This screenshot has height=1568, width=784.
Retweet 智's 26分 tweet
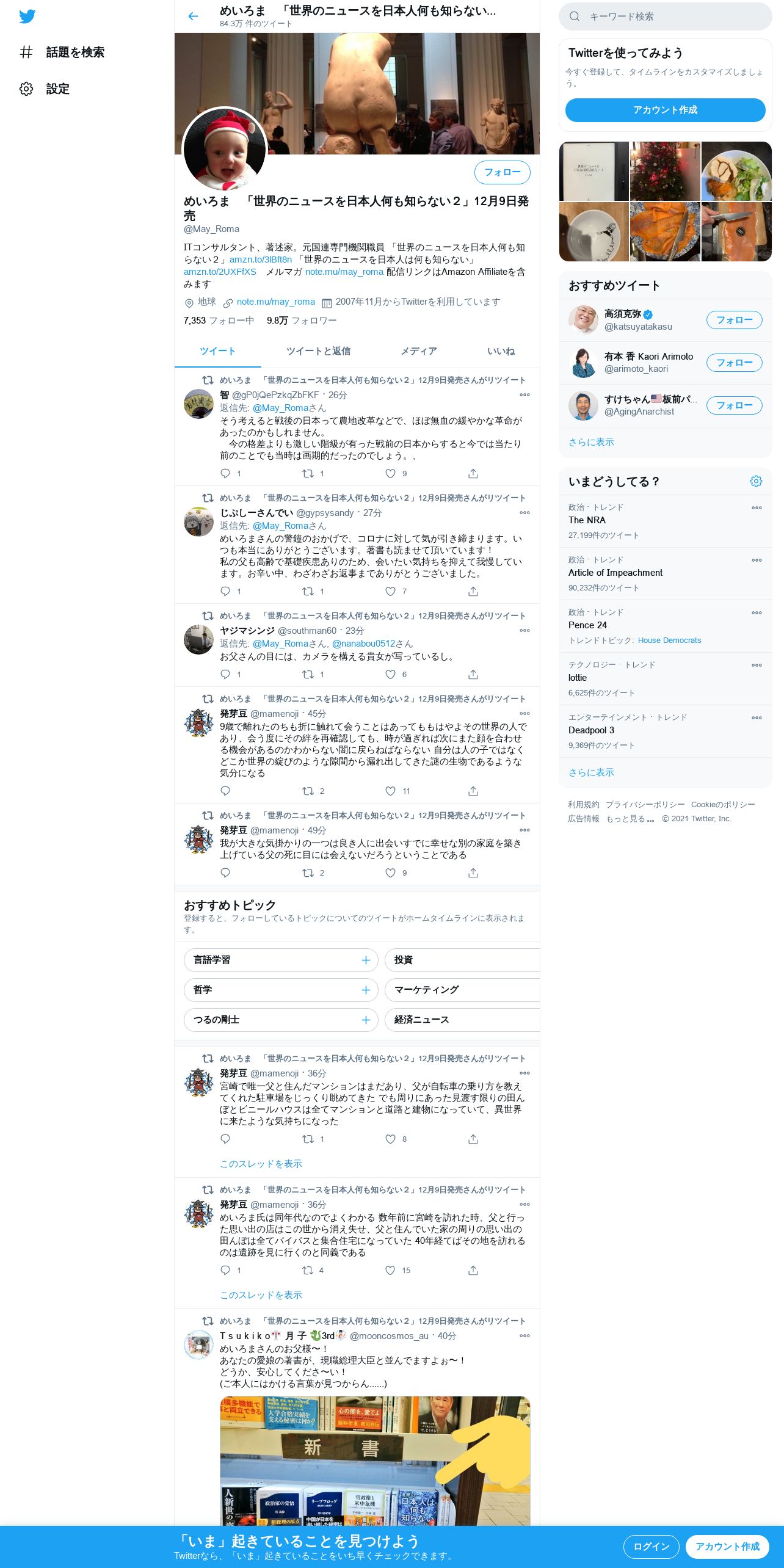pos(308,473)
